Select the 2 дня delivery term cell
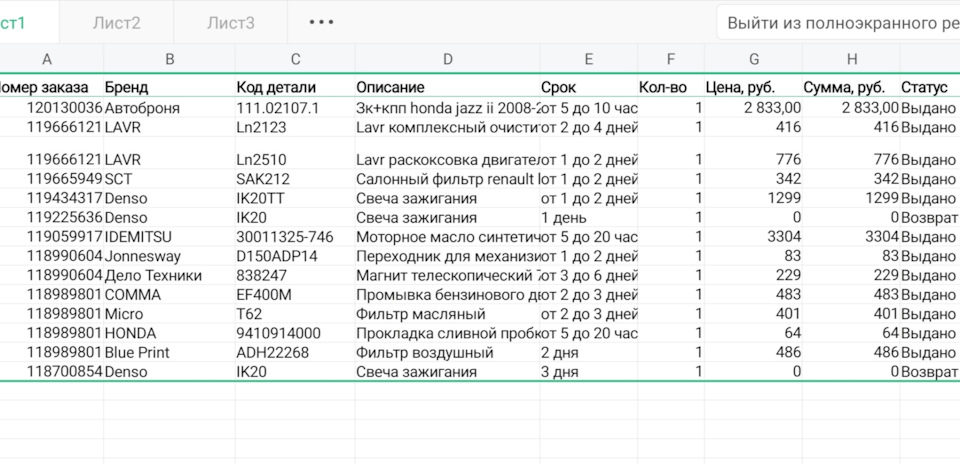Screen dimensions: 960x464 pos(588,353)
